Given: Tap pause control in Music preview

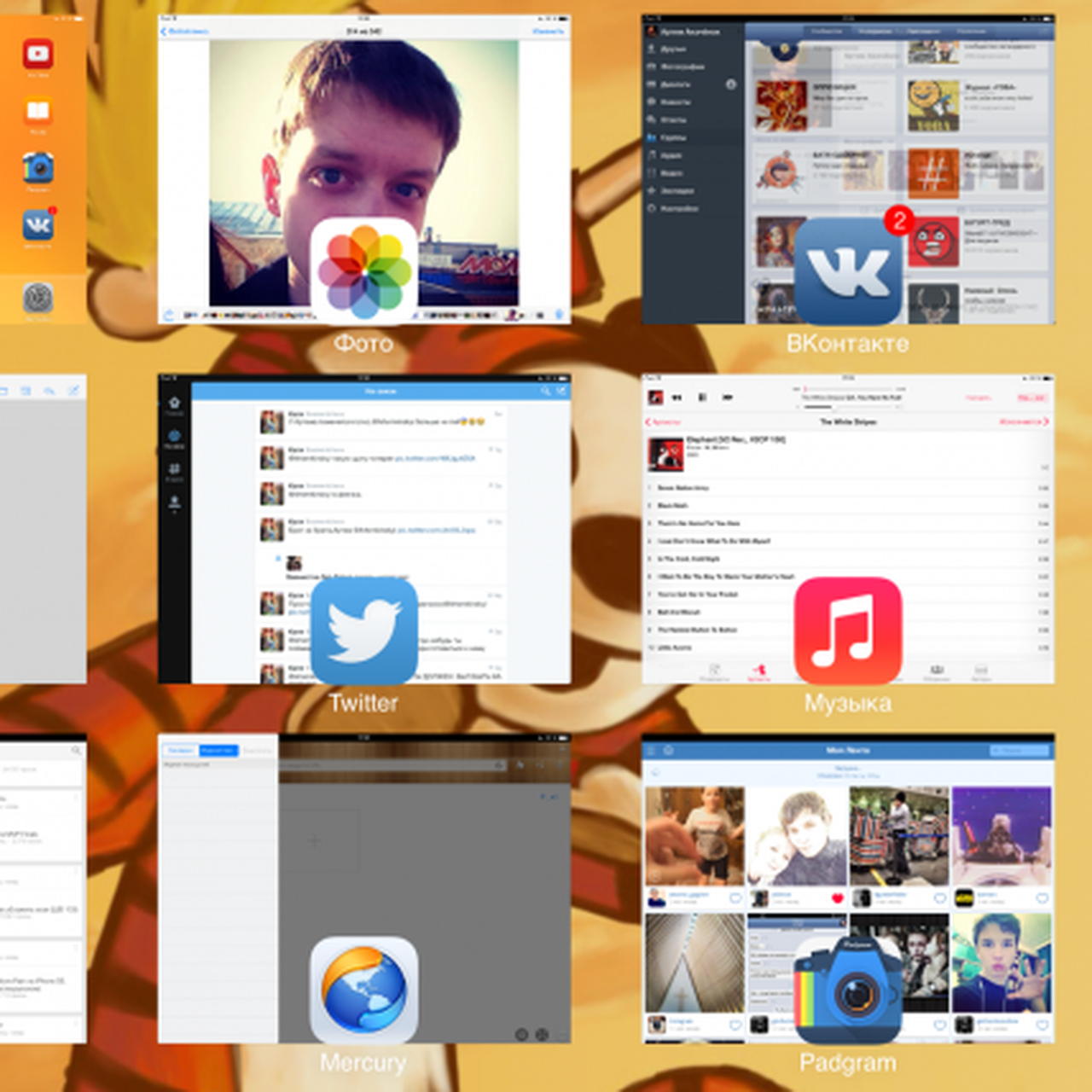Looking at the screenshot, I should pyautogui.click(x=702, y=398).
